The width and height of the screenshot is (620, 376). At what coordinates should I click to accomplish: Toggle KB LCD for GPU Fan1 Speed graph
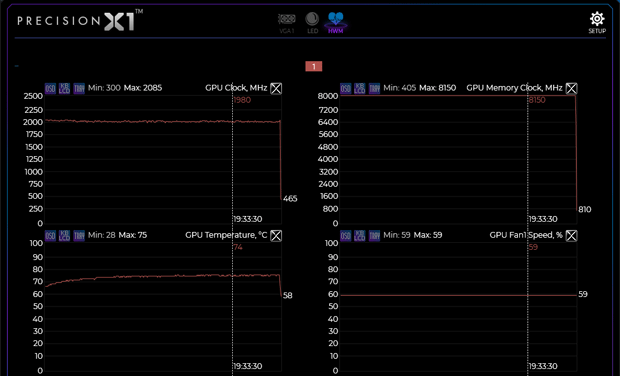(360, 236)
